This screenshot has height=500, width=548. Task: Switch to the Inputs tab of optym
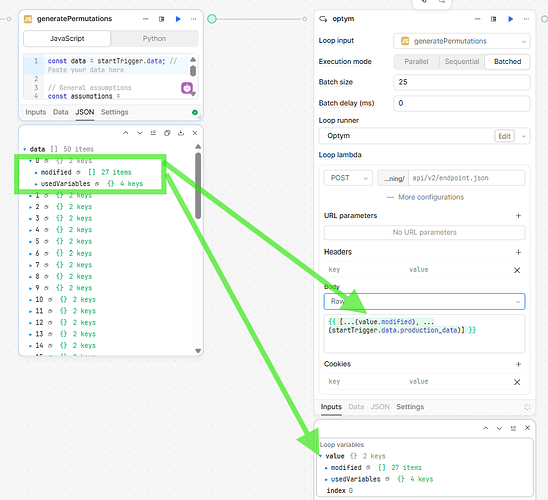click(x=331, y=407)
